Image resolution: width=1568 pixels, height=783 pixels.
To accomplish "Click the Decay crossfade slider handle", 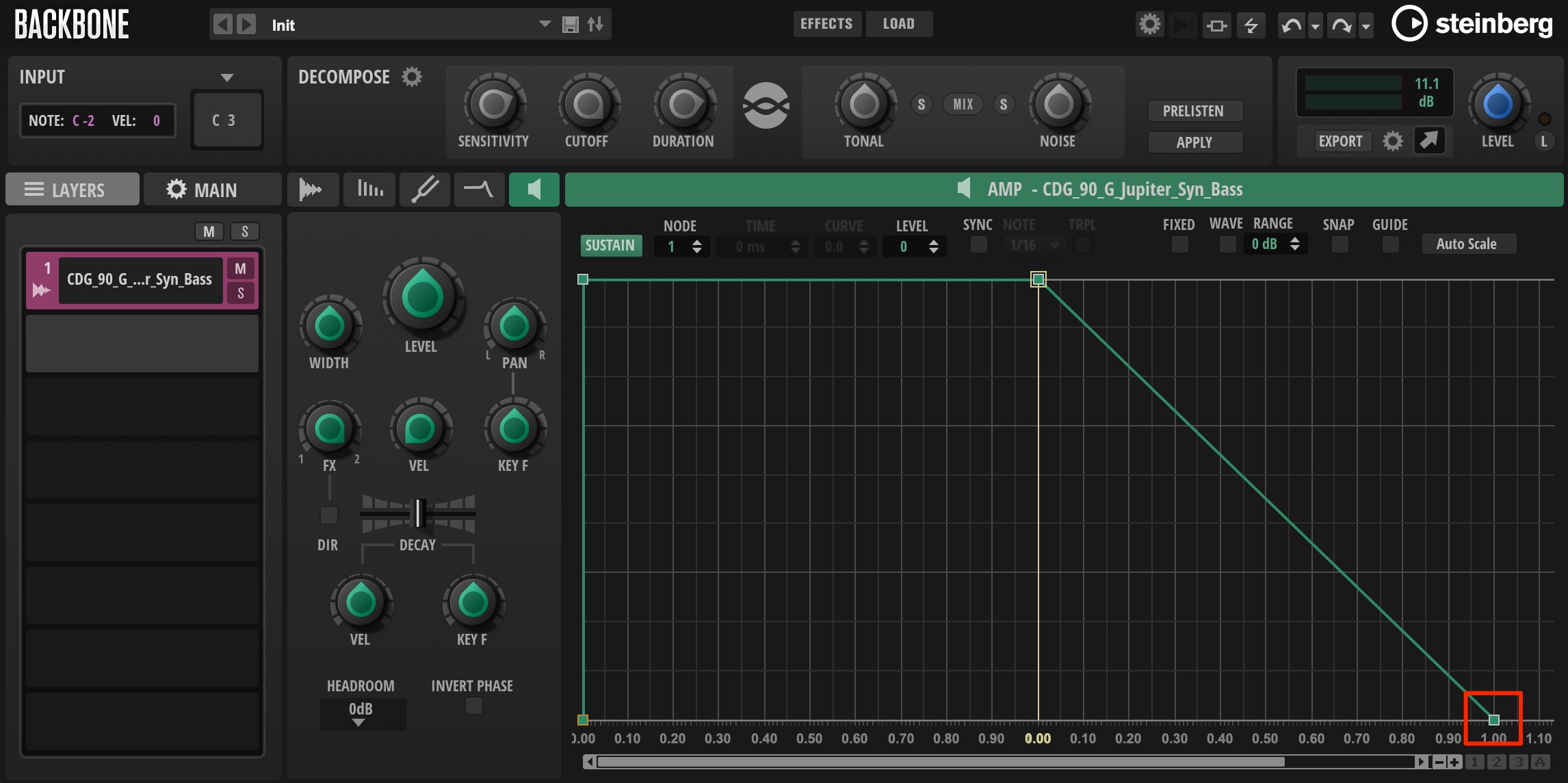I will click(x=419, y=513).
